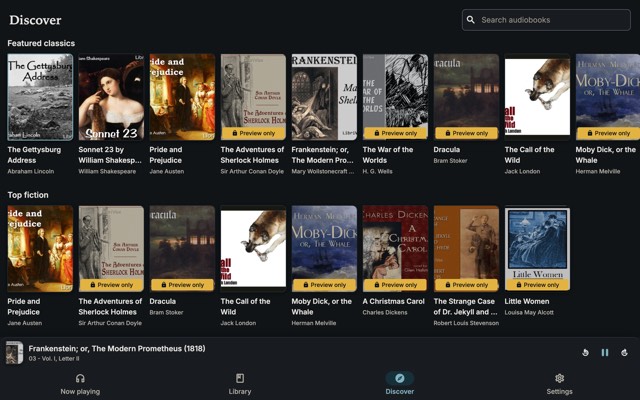Open The Gettysburg Address cover
Image resolution: width=640 pixels, height=400 pixels.
40,97
